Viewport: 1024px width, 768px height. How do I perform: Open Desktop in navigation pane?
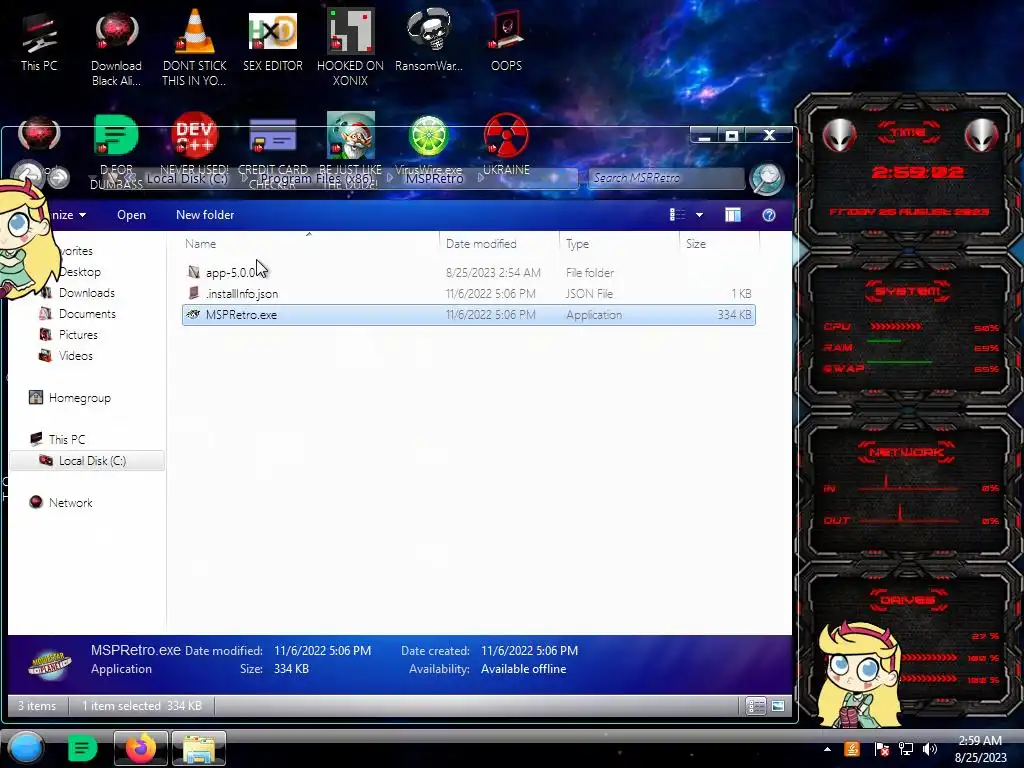pos(80,272)
